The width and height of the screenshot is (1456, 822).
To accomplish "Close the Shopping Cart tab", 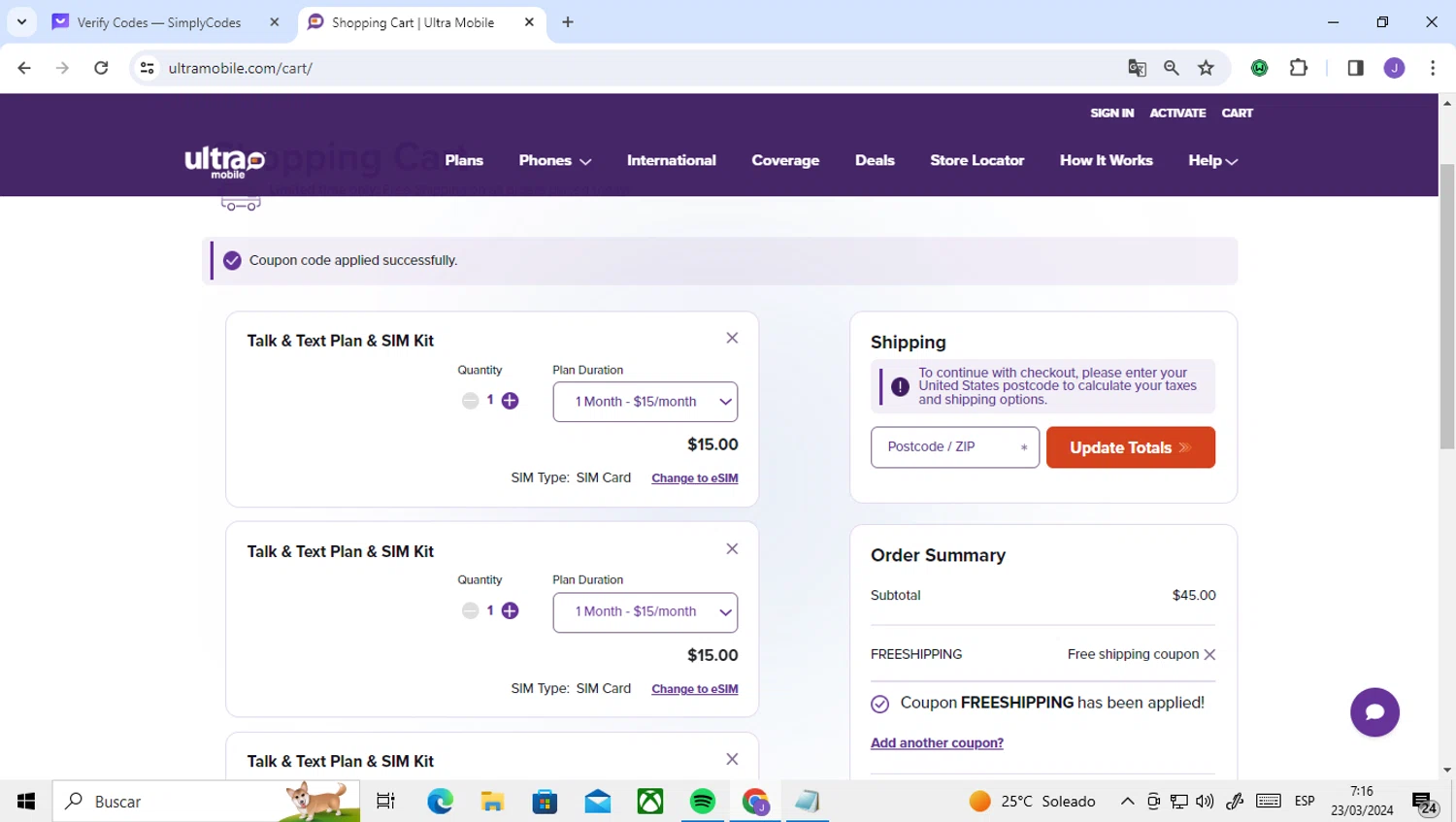I will click(529, 22).
